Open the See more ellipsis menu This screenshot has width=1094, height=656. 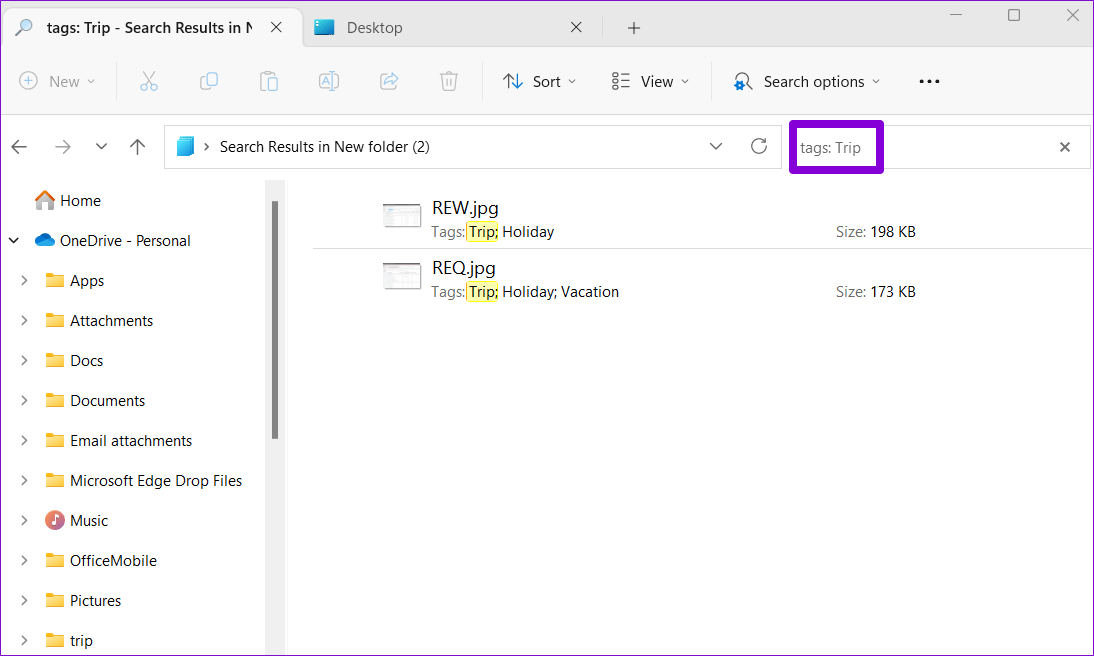[929, 81]
